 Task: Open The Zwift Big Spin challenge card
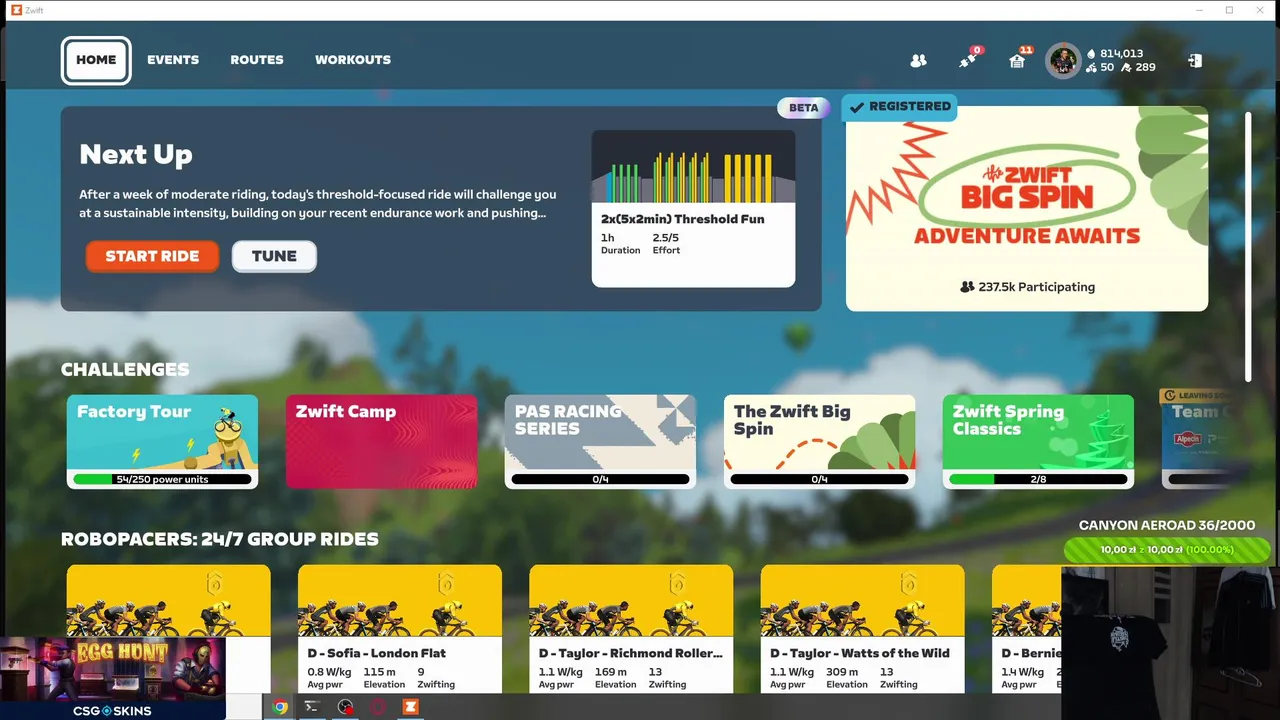click(819, 441)
